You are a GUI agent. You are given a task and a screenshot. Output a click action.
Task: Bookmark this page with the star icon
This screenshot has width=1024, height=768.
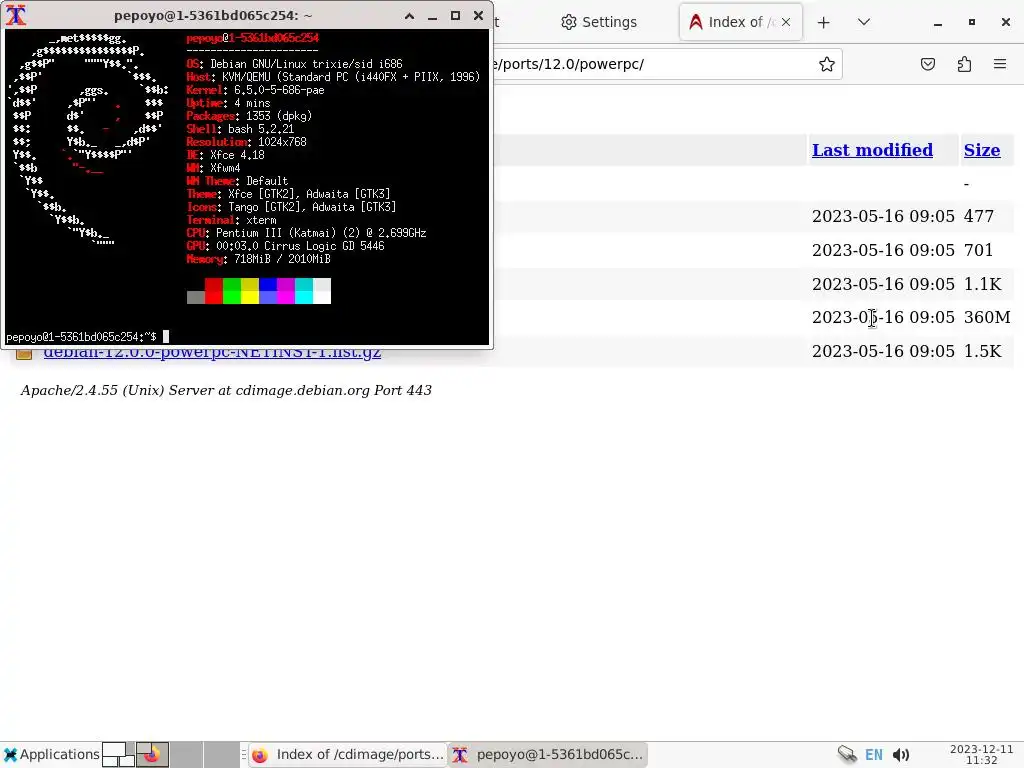point(827,64)
